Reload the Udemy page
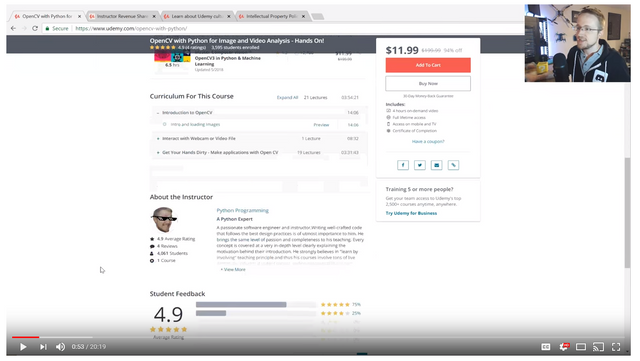The image size is (640, 361). click(x=35, y=28)
